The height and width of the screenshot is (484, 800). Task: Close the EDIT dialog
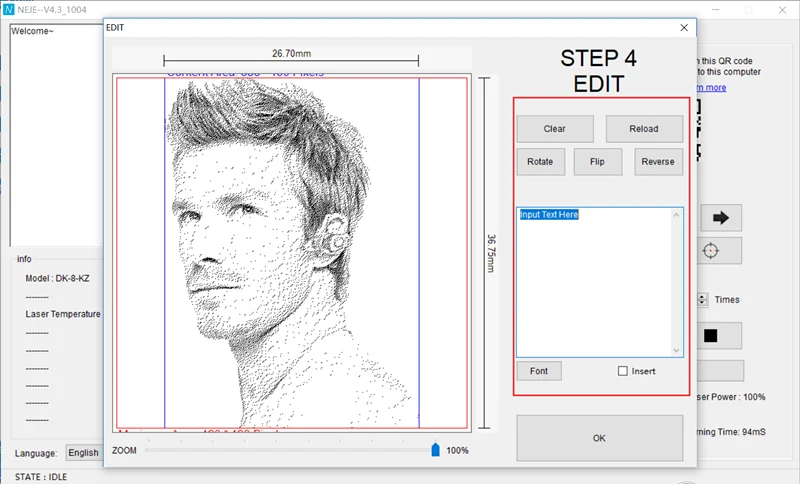(x=684, y=28)
